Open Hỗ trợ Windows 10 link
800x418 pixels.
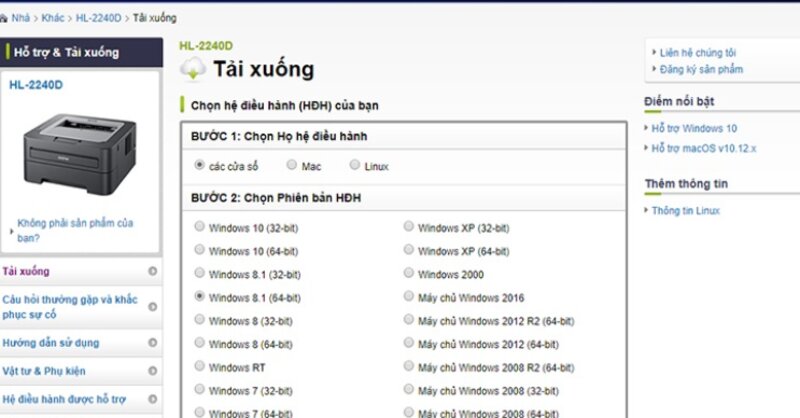(694, 129)
